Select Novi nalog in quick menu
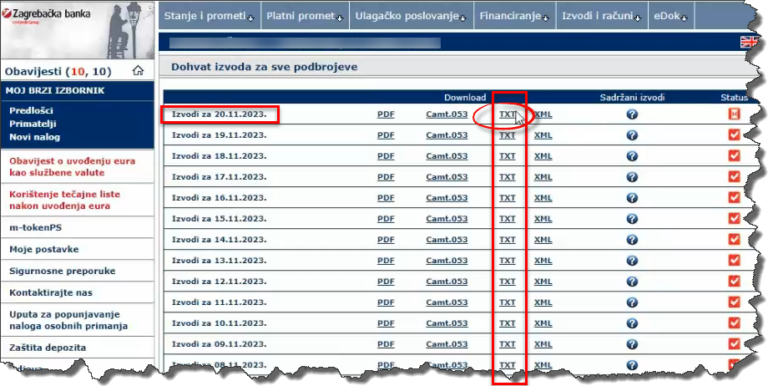This screenshot has height=386, width=768. coord(34,137)
